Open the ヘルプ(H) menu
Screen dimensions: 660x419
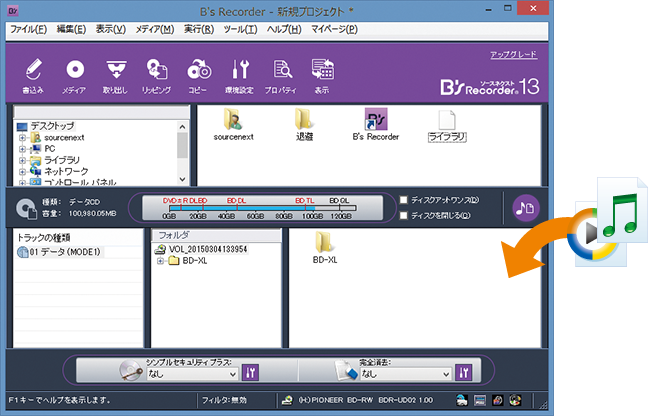point(284,29)
